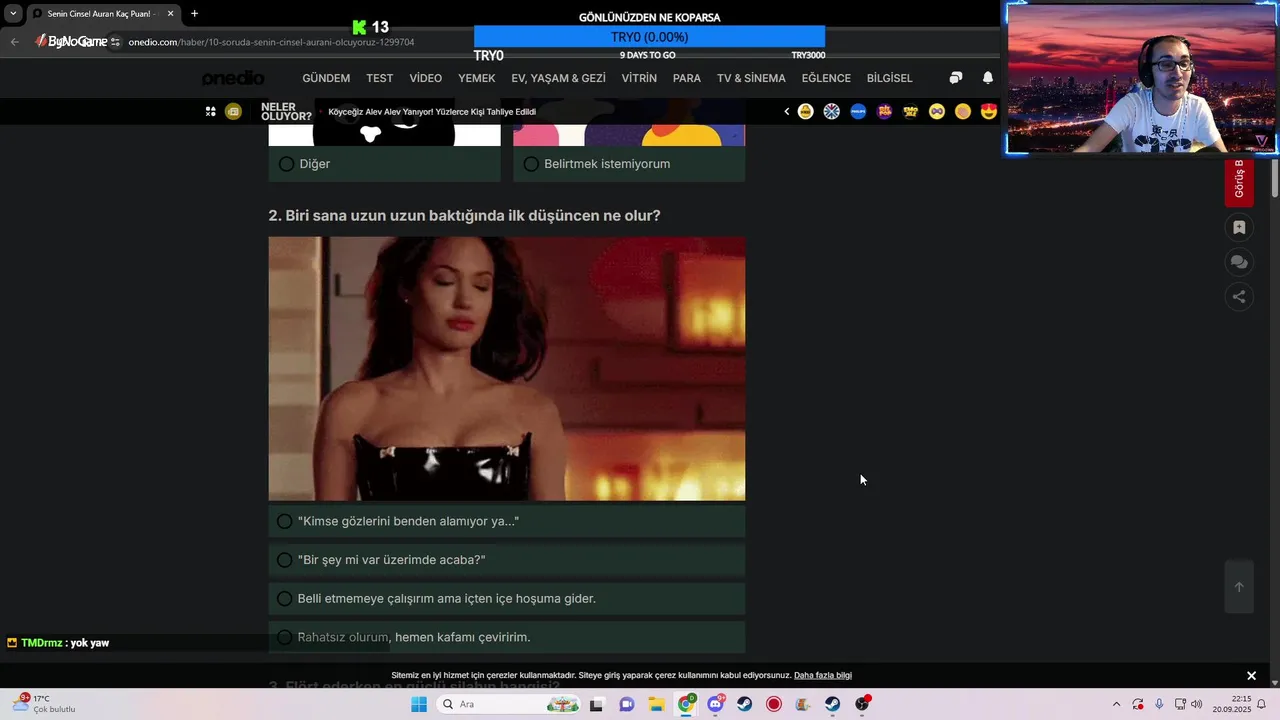Click the OBS Studio taskbar icon
1280x720 pixels.
pos(862,704)
